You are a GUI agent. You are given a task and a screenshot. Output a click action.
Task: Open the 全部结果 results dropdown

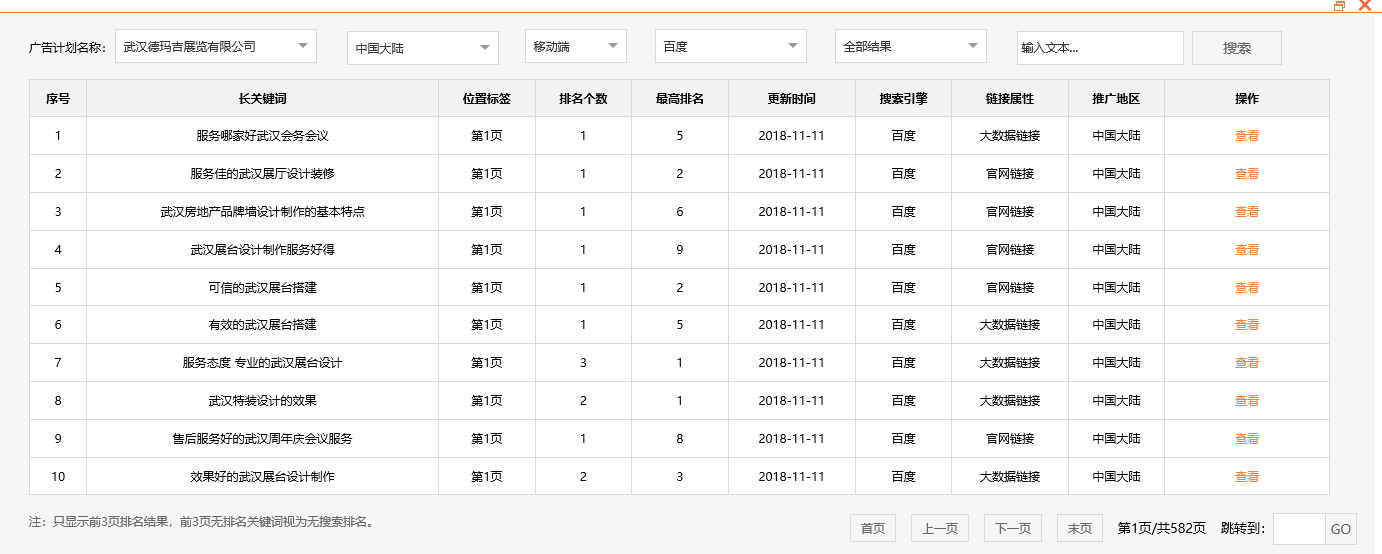point(911,46)
